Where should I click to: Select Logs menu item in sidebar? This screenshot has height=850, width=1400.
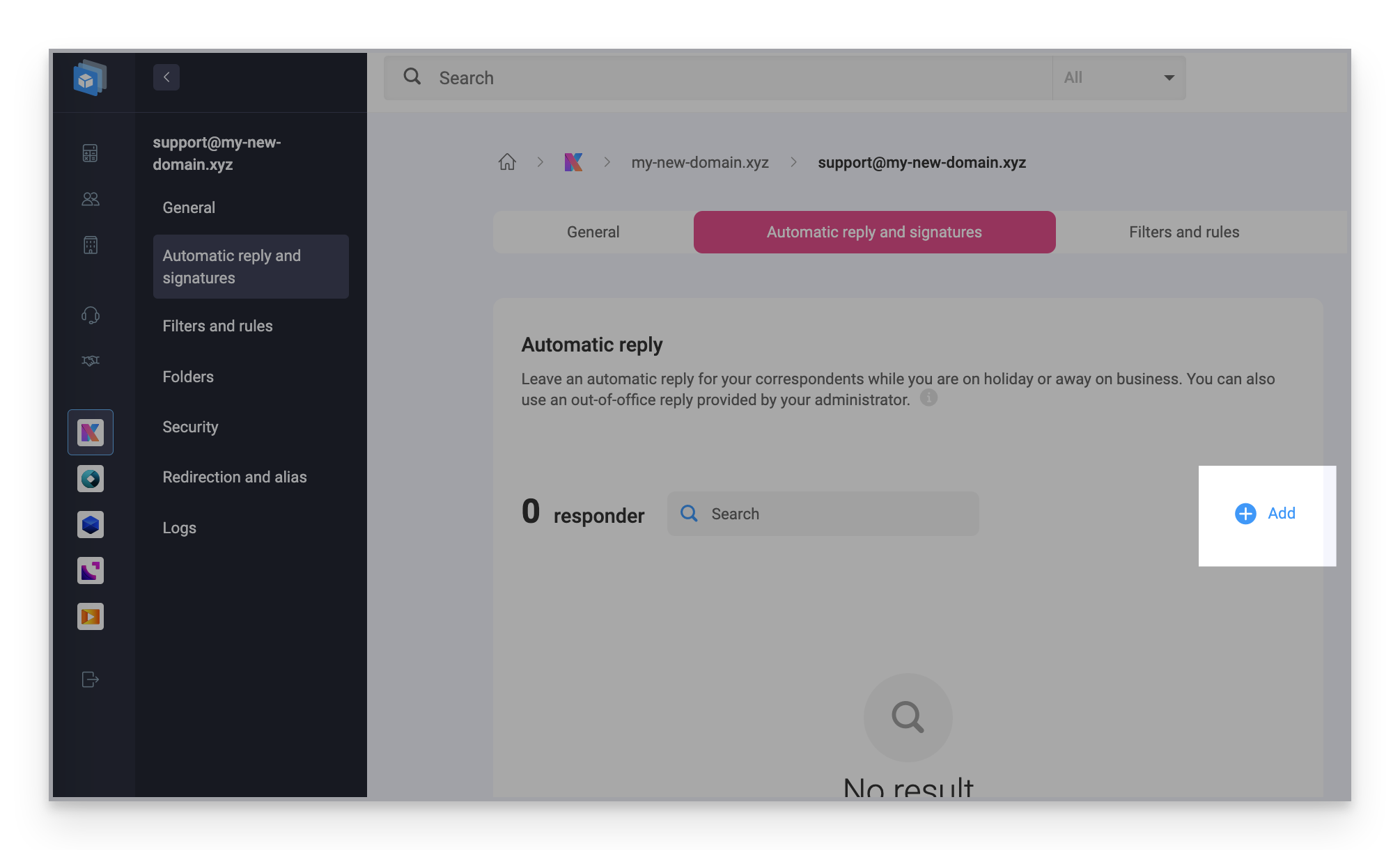pyautogui.click(x=180, y=526)
